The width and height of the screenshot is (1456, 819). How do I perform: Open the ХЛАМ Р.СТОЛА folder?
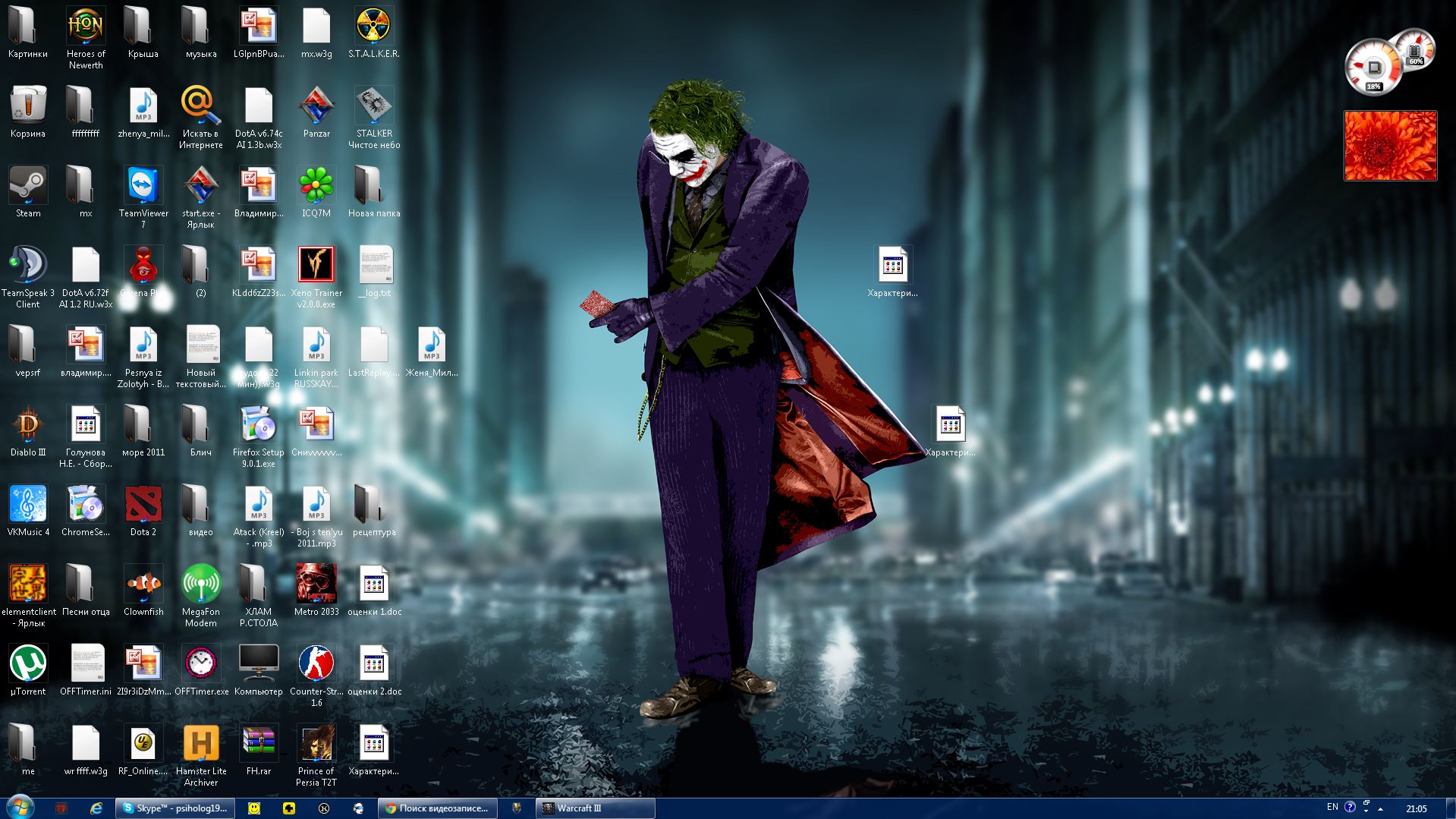point(259,596)
